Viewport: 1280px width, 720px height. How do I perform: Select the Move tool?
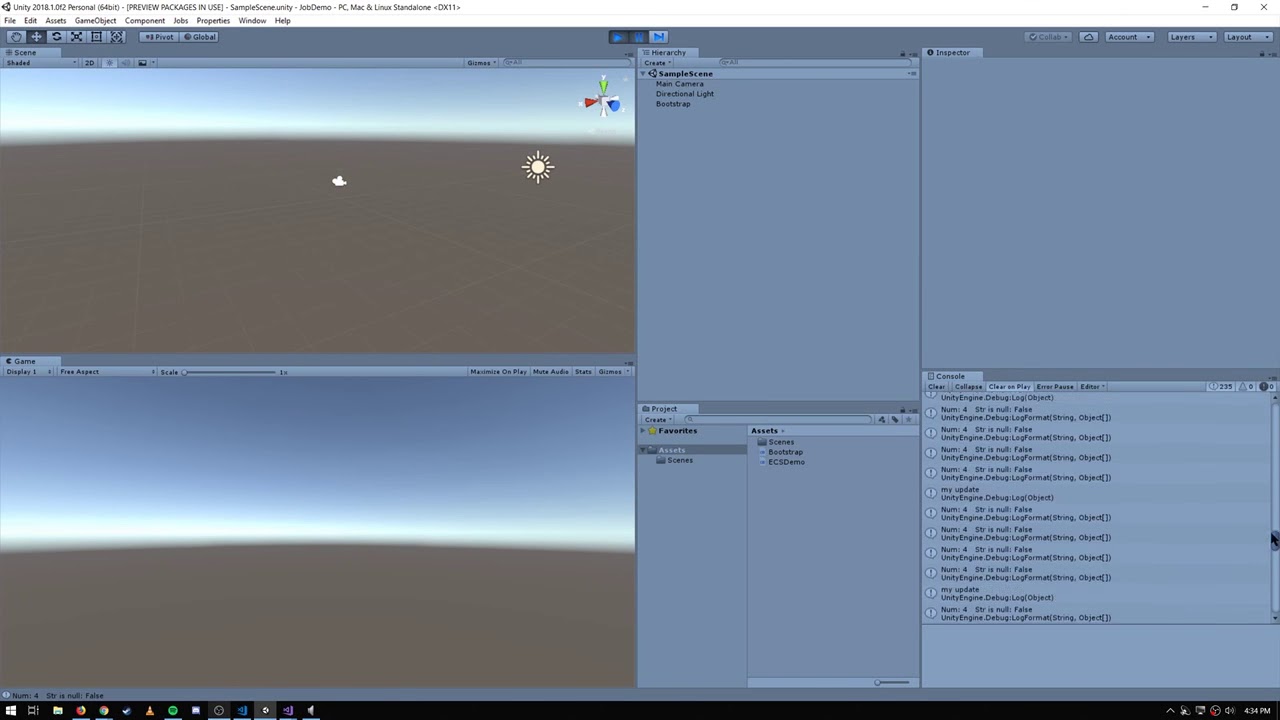(36, 37)
